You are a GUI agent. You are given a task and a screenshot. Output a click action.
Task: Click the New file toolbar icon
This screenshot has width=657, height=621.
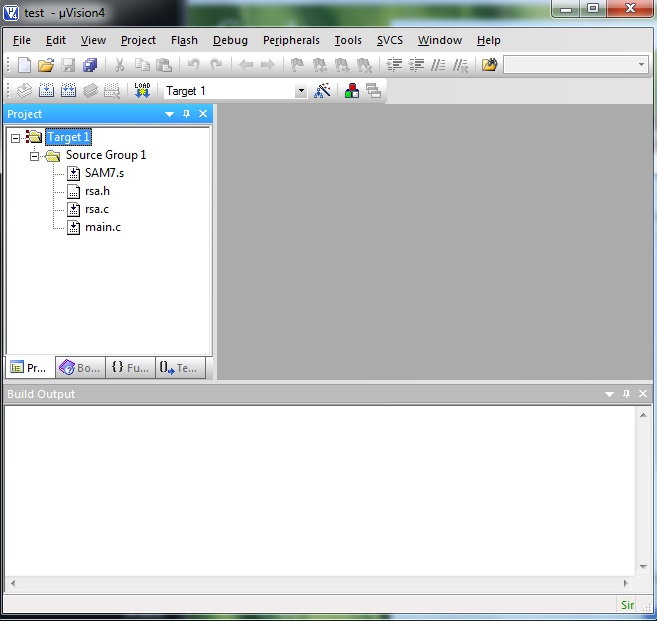tap(24, 65)
